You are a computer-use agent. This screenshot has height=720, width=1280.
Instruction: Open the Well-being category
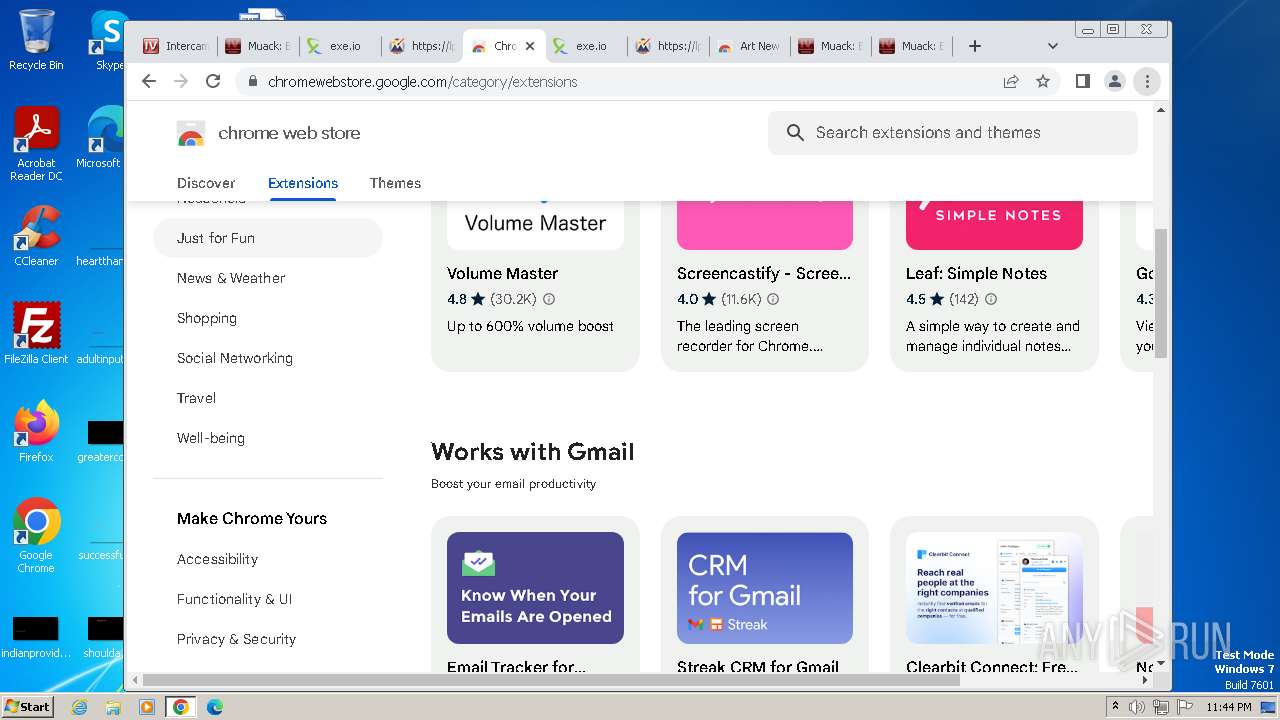coord(211,438)
